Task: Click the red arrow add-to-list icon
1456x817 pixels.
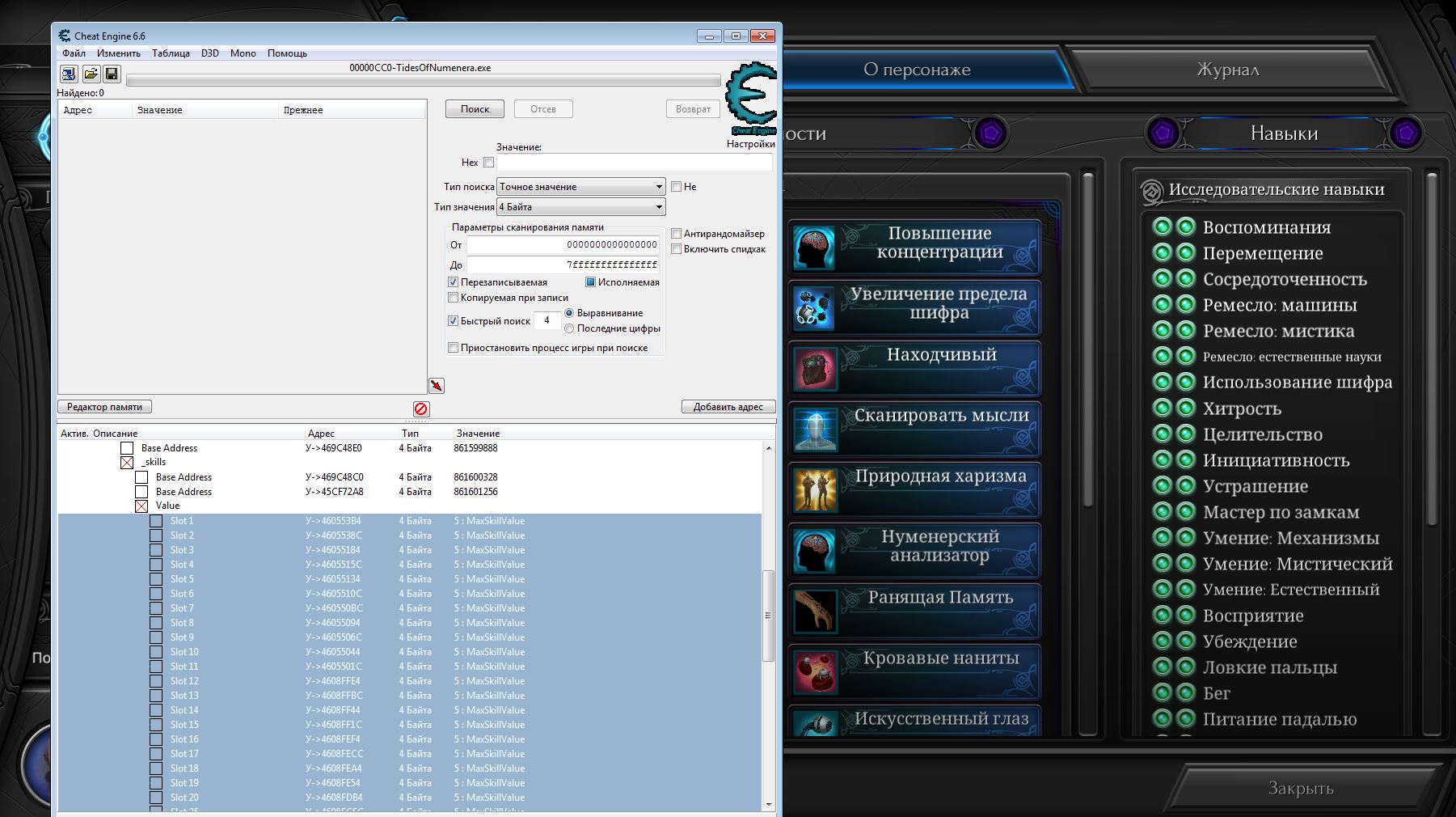Action: [x=437, y=386]
